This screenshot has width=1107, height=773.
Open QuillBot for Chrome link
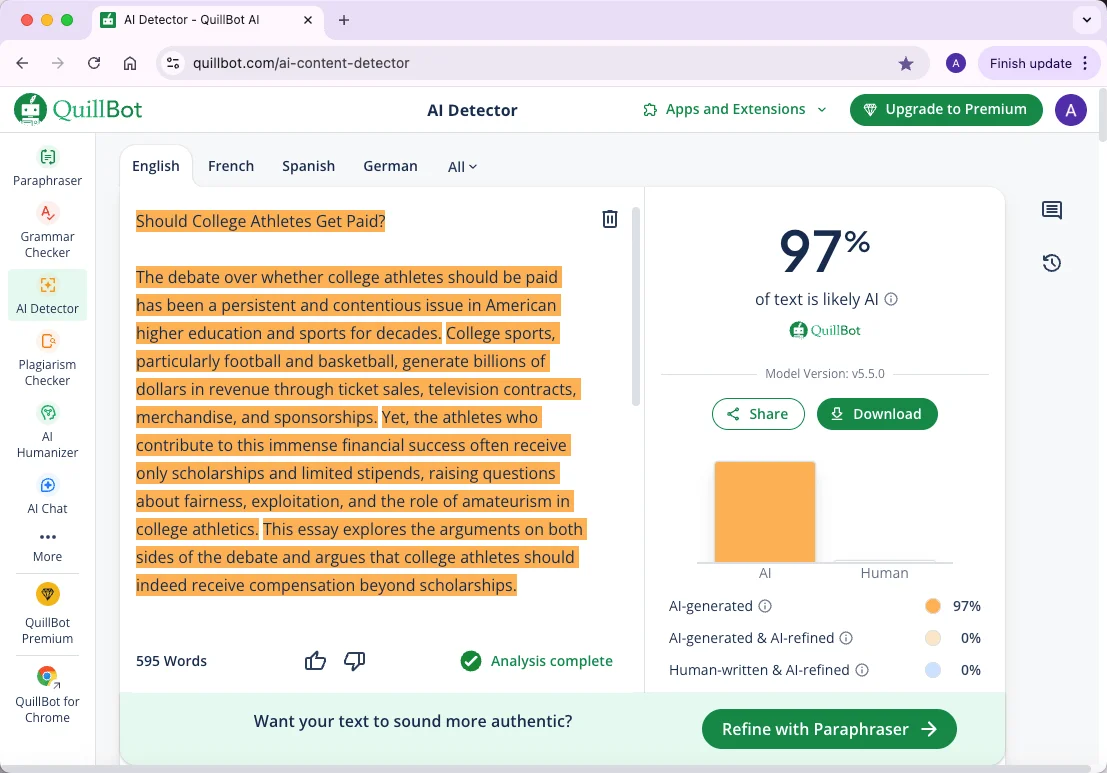(x=47, y=695)
